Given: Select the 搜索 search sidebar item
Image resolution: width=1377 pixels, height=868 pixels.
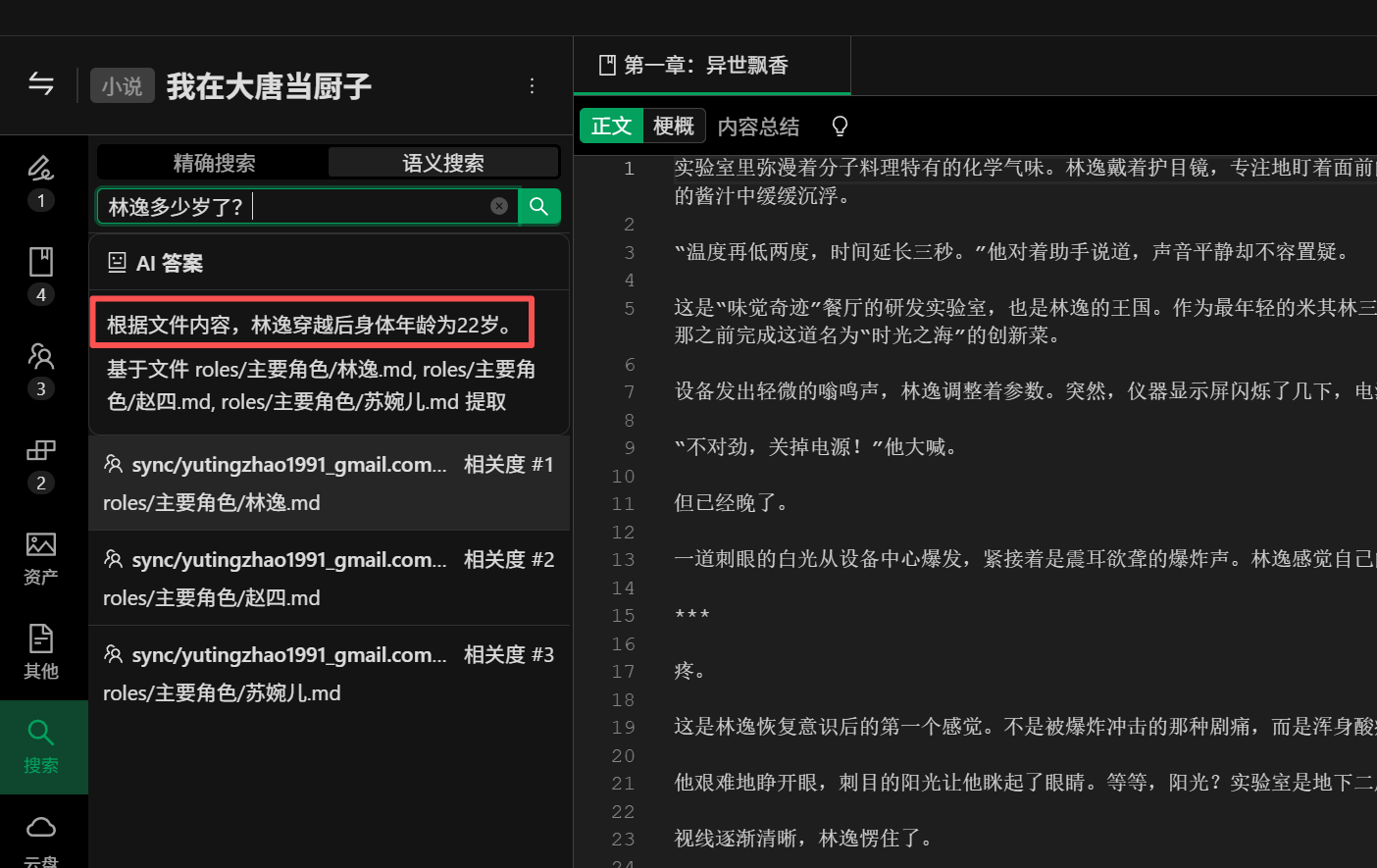Looking at the screenshot, I should pyautogui.click(x=40, y=746).
